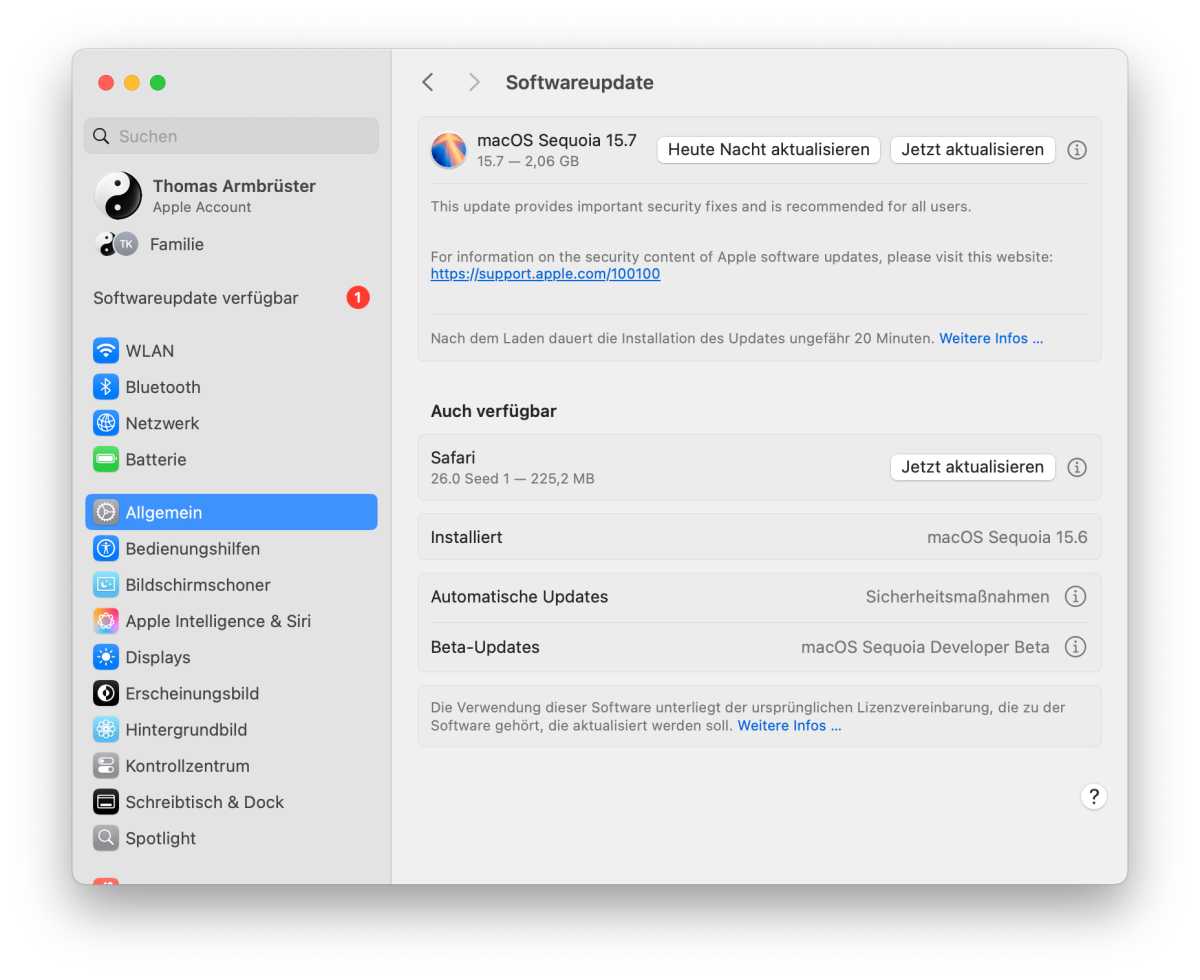The height and width of the screenshot is (980, 1200).
Task: Go forward with the right chevron
Action: 474,82
